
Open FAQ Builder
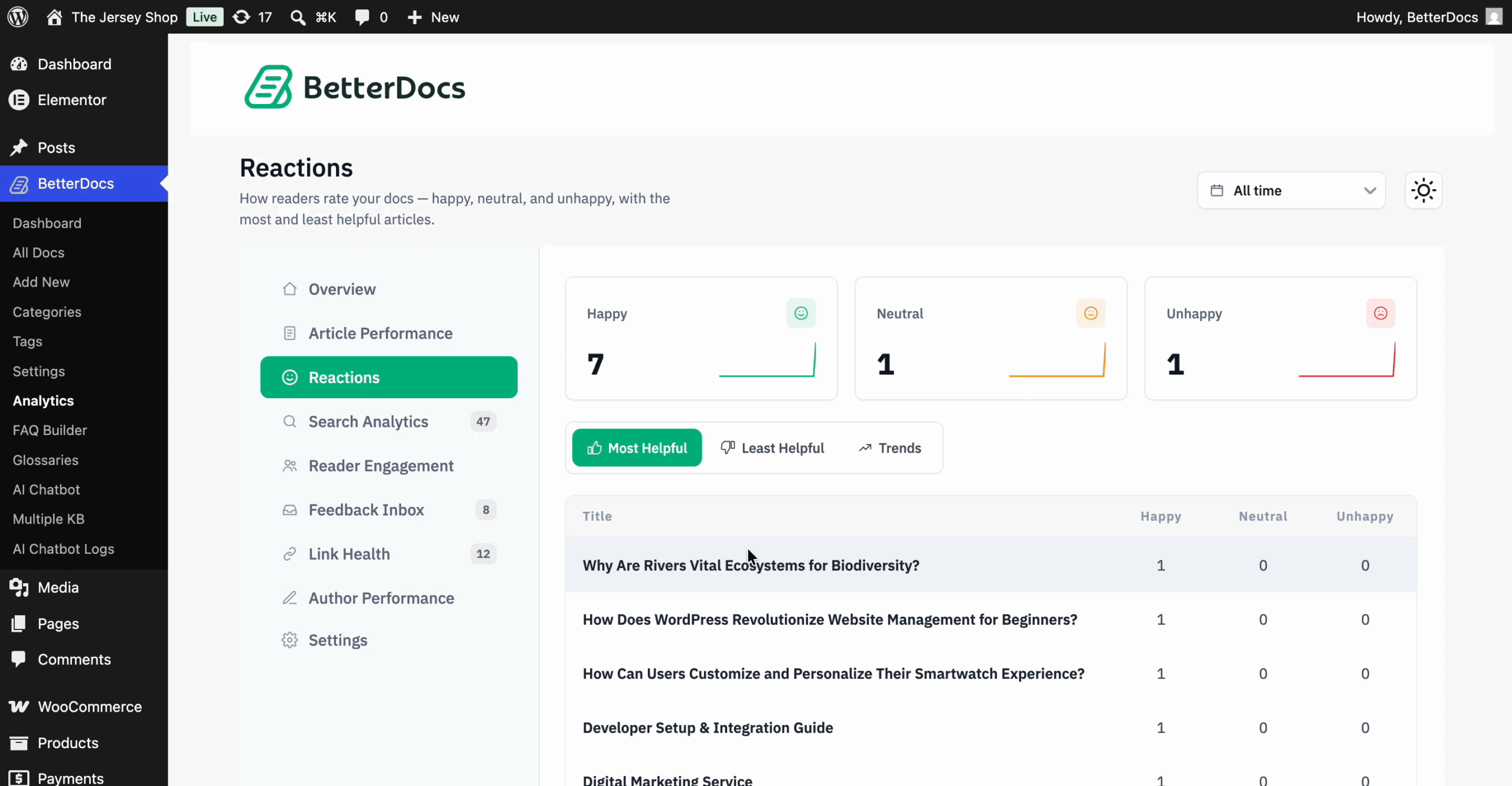pyautogui.click(x=50, y=430)
